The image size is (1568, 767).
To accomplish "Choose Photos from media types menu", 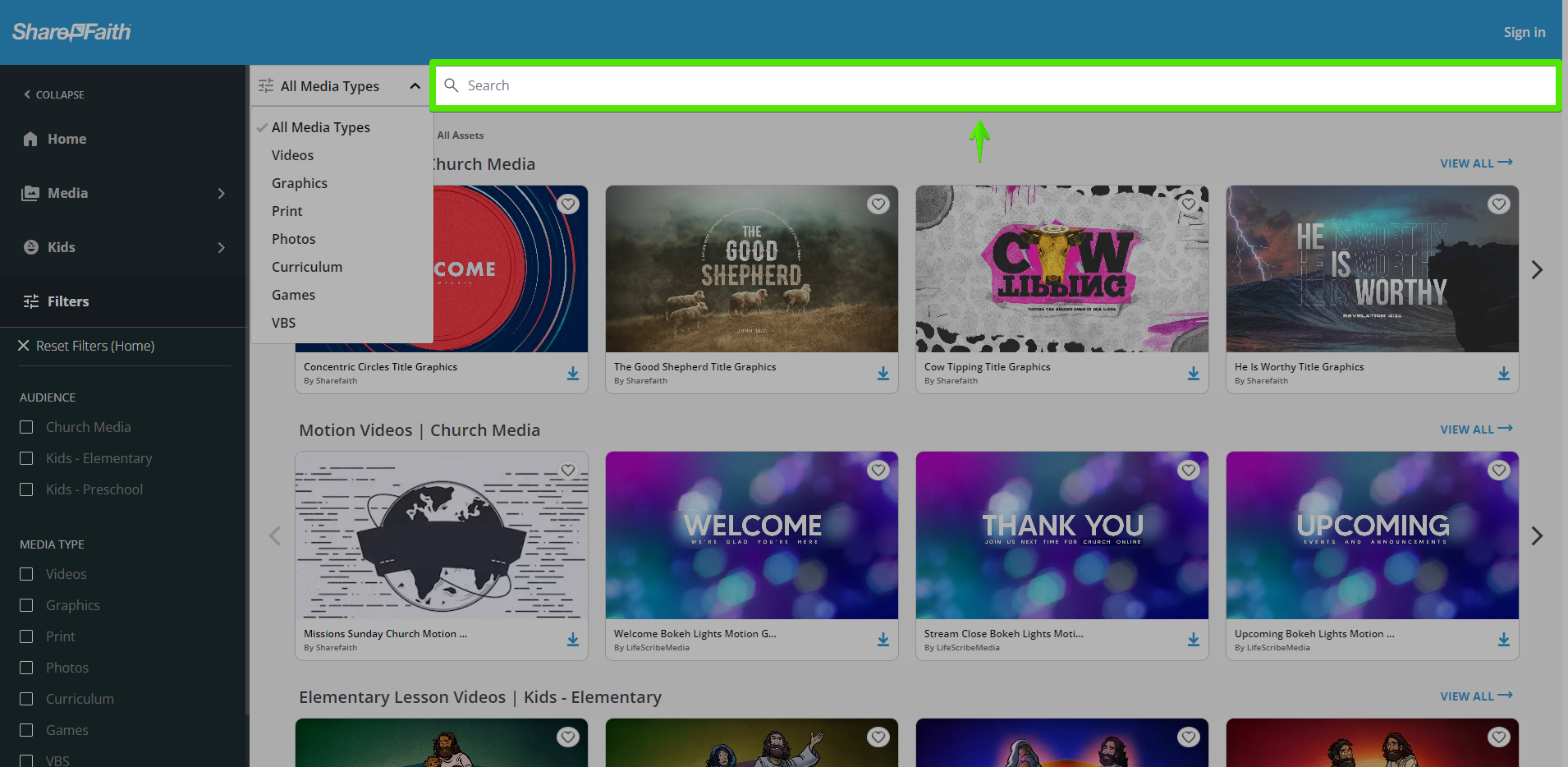I will [294, 239].
